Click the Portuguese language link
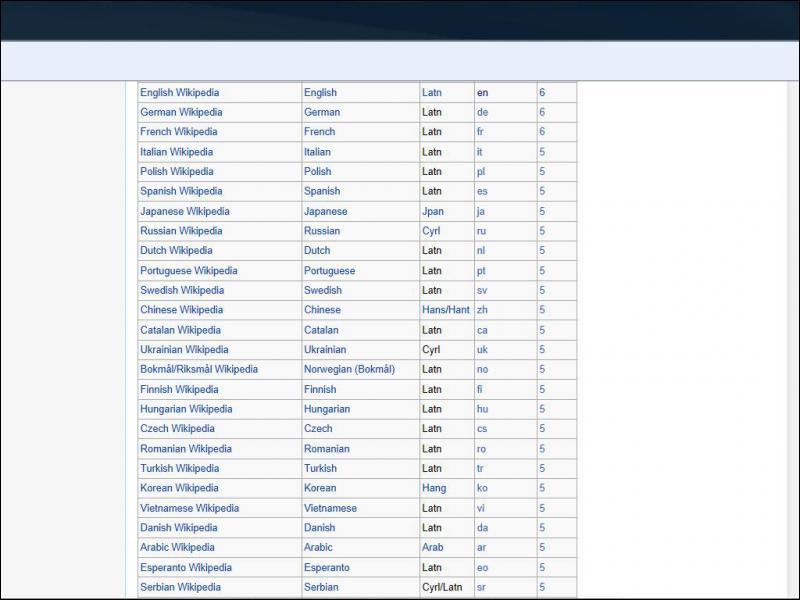800x600 pixels. [330, 270]
